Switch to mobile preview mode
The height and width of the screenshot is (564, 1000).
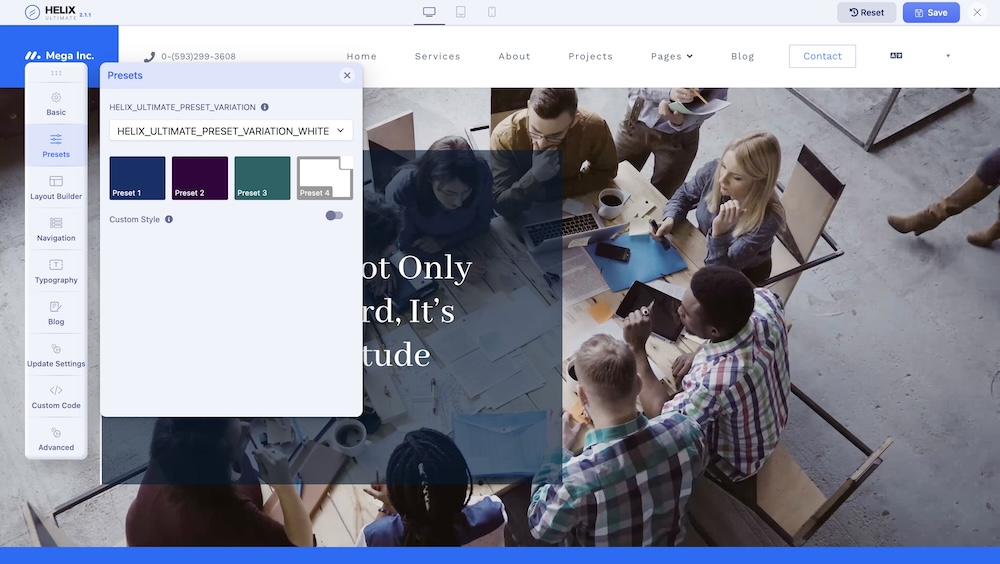point(491,12)
